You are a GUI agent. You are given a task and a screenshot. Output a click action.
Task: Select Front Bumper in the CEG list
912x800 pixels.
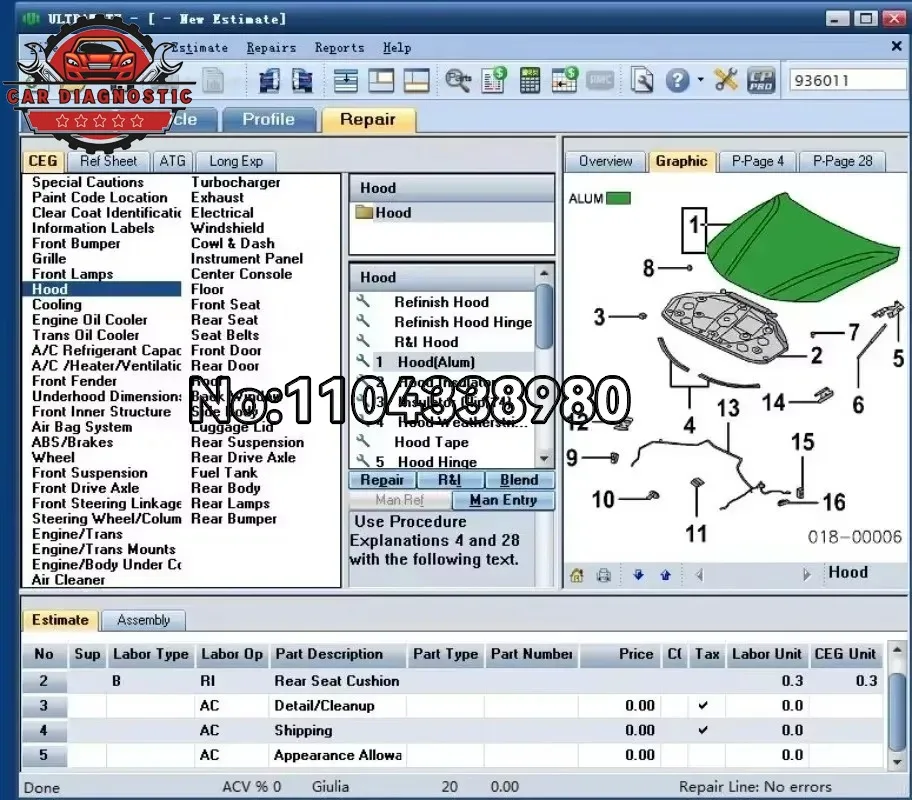click(76, 243)
